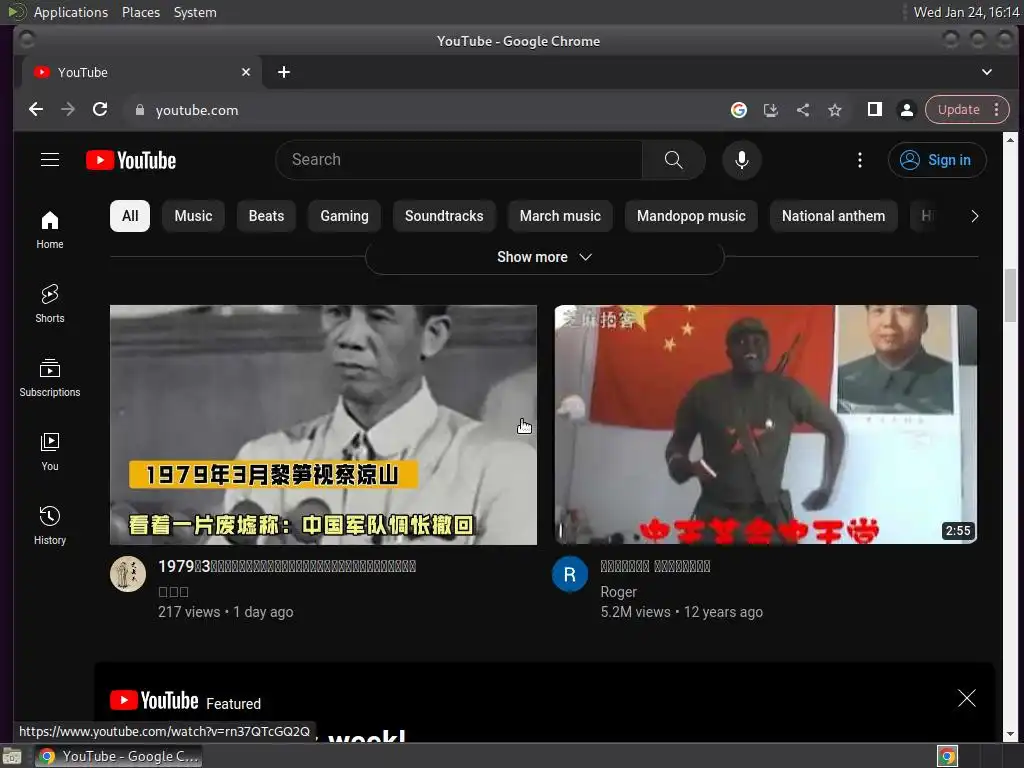Screen dimensions: 1024x768
Task: Bookmark this page with the star icon
Action: [x=835, y=110]
